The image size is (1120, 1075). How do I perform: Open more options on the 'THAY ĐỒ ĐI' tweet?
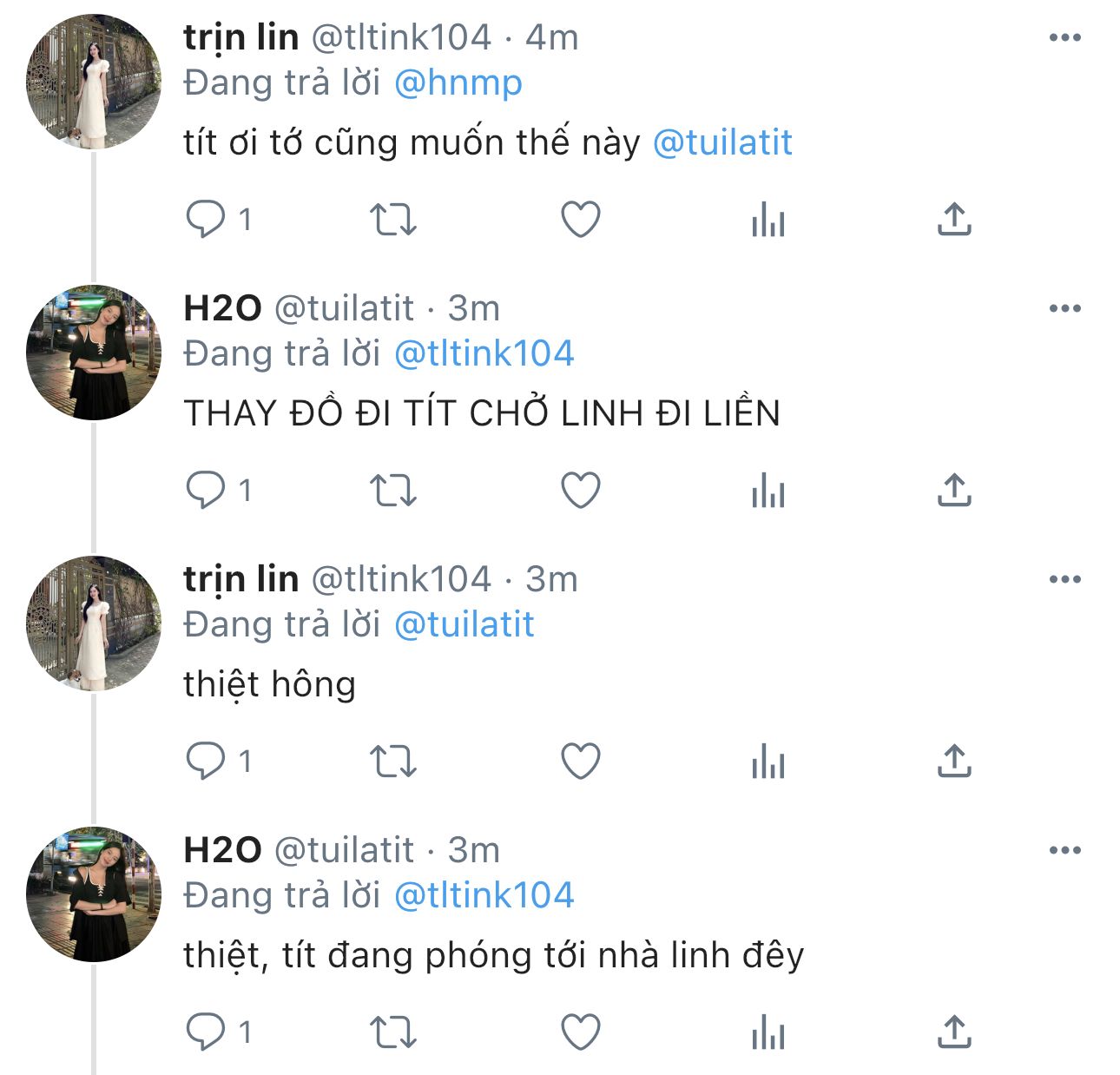click(x=1064, y=308)
